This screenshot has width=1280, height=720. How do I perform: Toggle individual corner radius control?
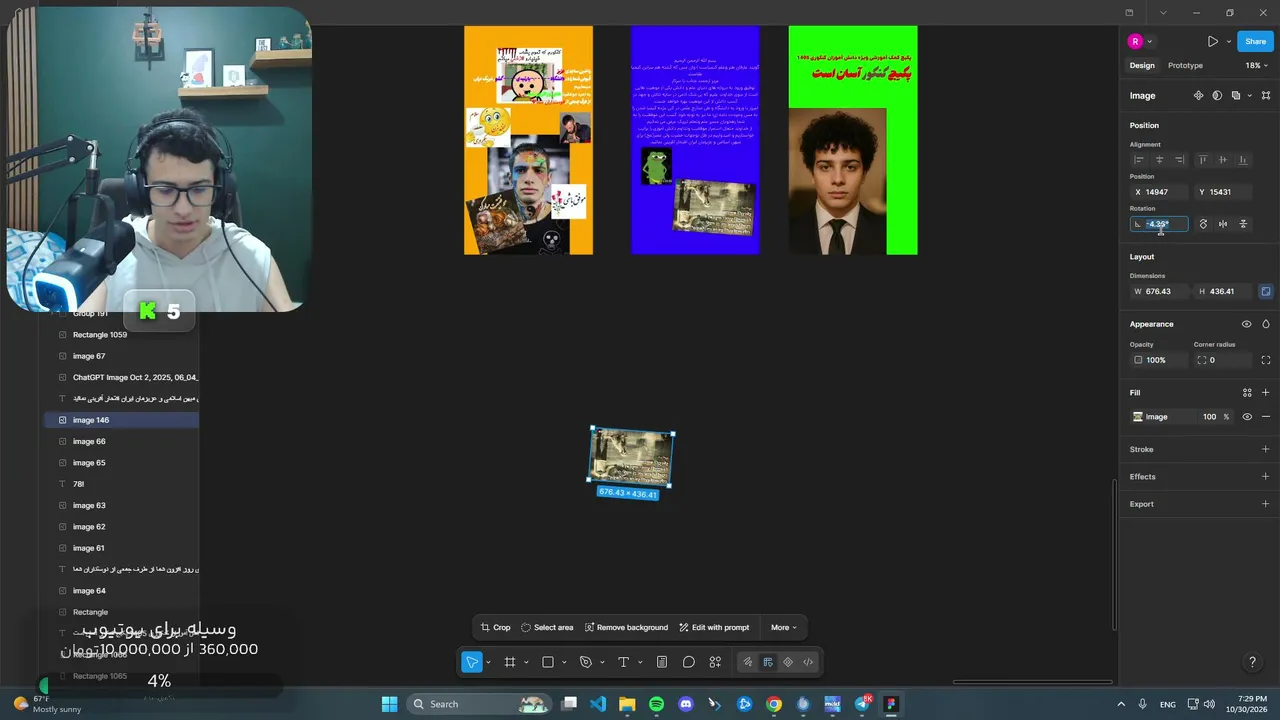[1266, 360]
